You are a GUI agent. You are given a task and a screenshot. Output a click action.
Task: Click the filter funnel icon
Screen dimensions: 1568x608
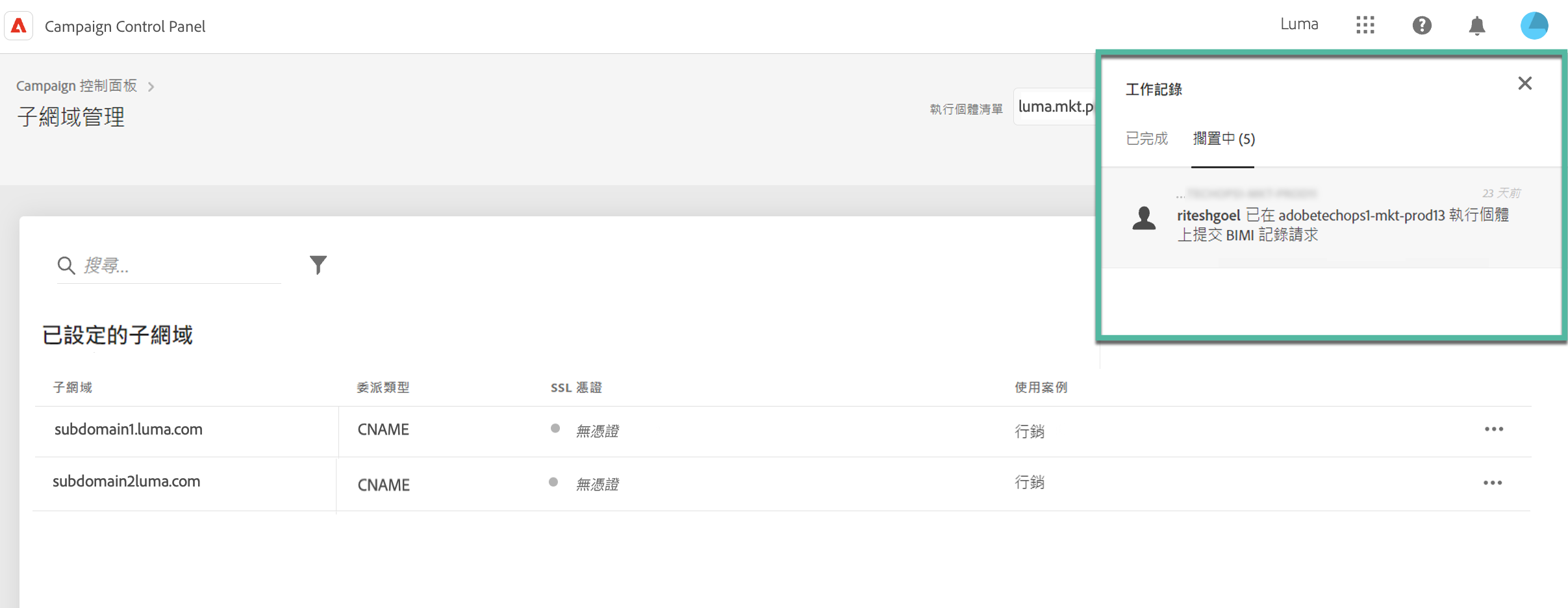click(318, 264)
